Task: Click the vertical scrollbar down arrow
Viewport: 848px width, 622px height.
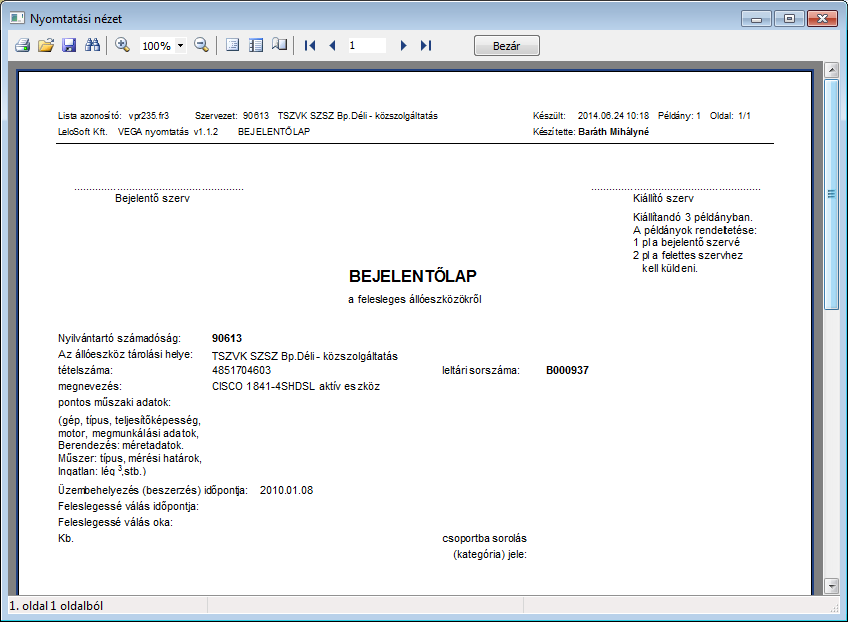Action: point(831,585)
